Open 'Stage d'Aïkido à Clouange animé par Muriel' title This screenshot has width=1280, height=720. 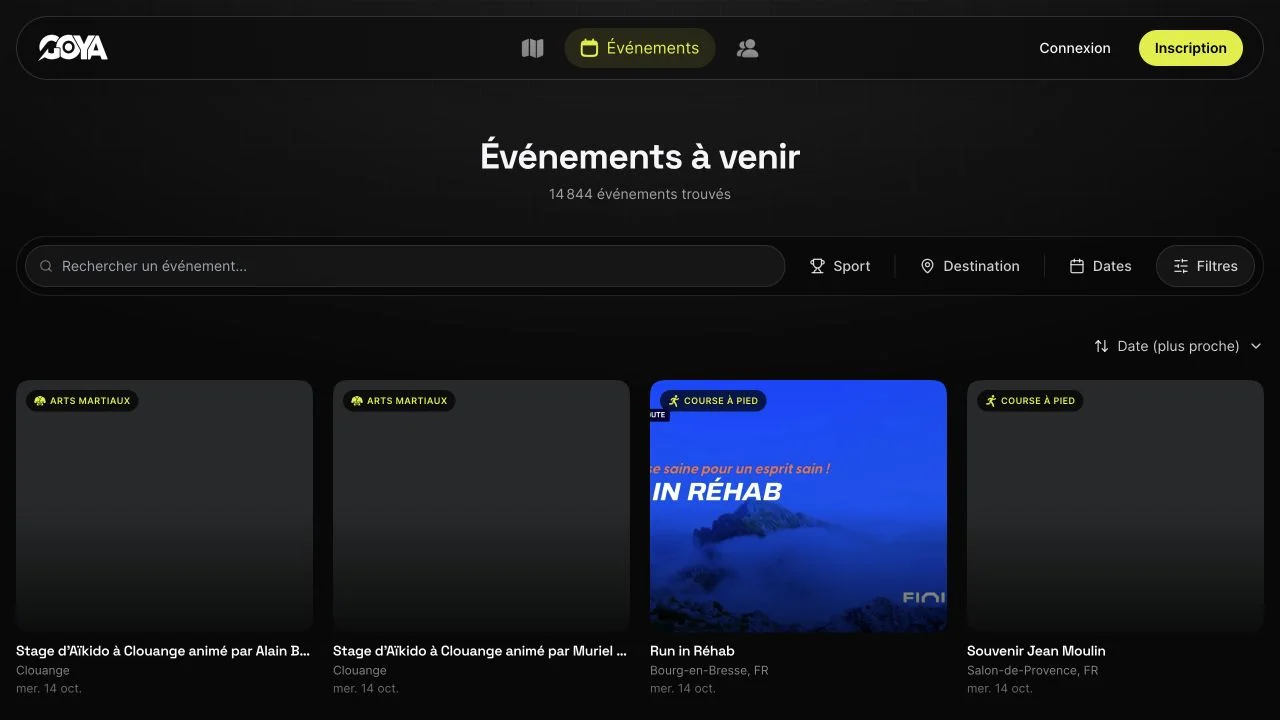[480, 651]
